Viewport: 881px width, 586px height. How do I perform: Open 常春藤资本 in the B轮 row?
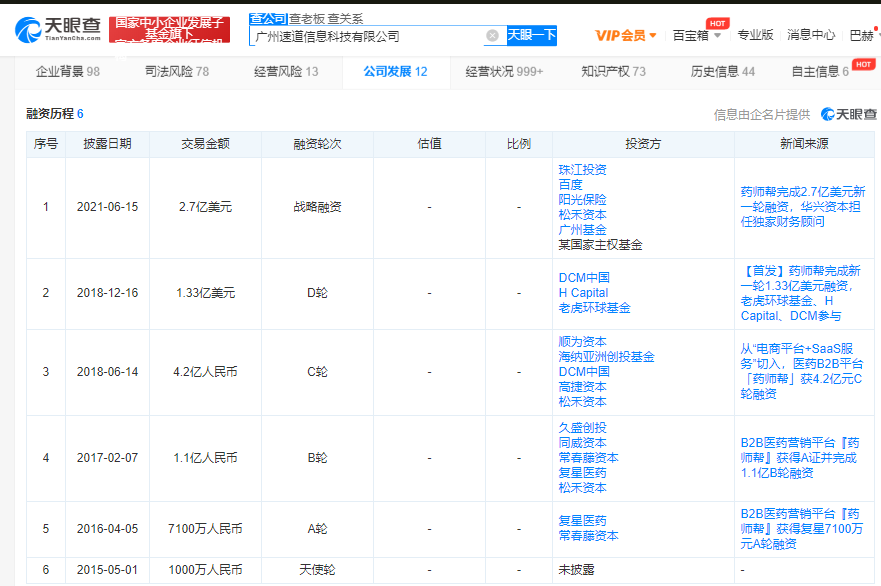588,457
